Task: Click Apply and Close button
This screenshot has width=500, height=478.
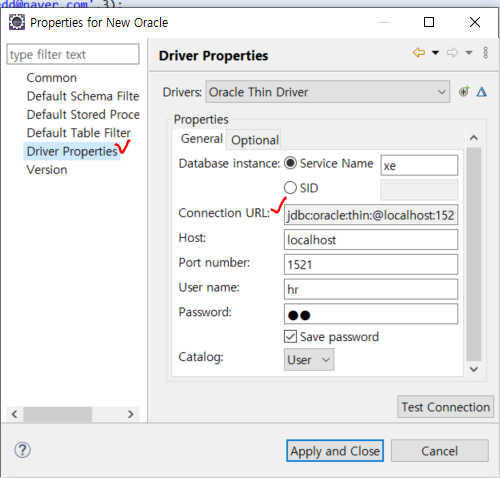Action: pos(335,451)
